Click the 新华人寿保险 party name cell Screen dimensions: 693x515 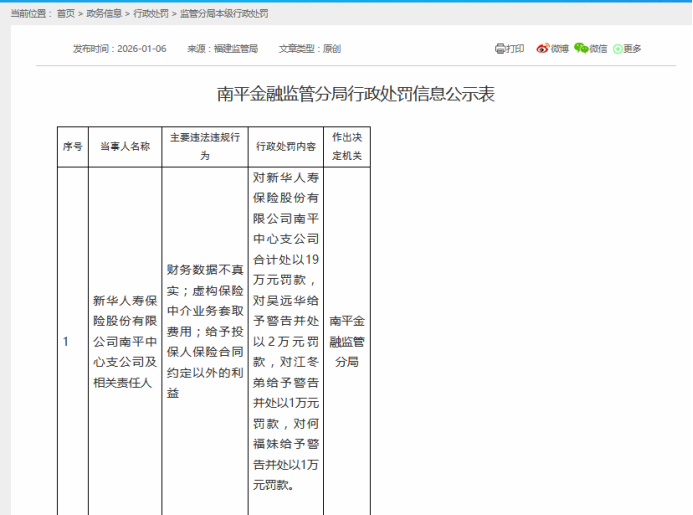[125, 341]
